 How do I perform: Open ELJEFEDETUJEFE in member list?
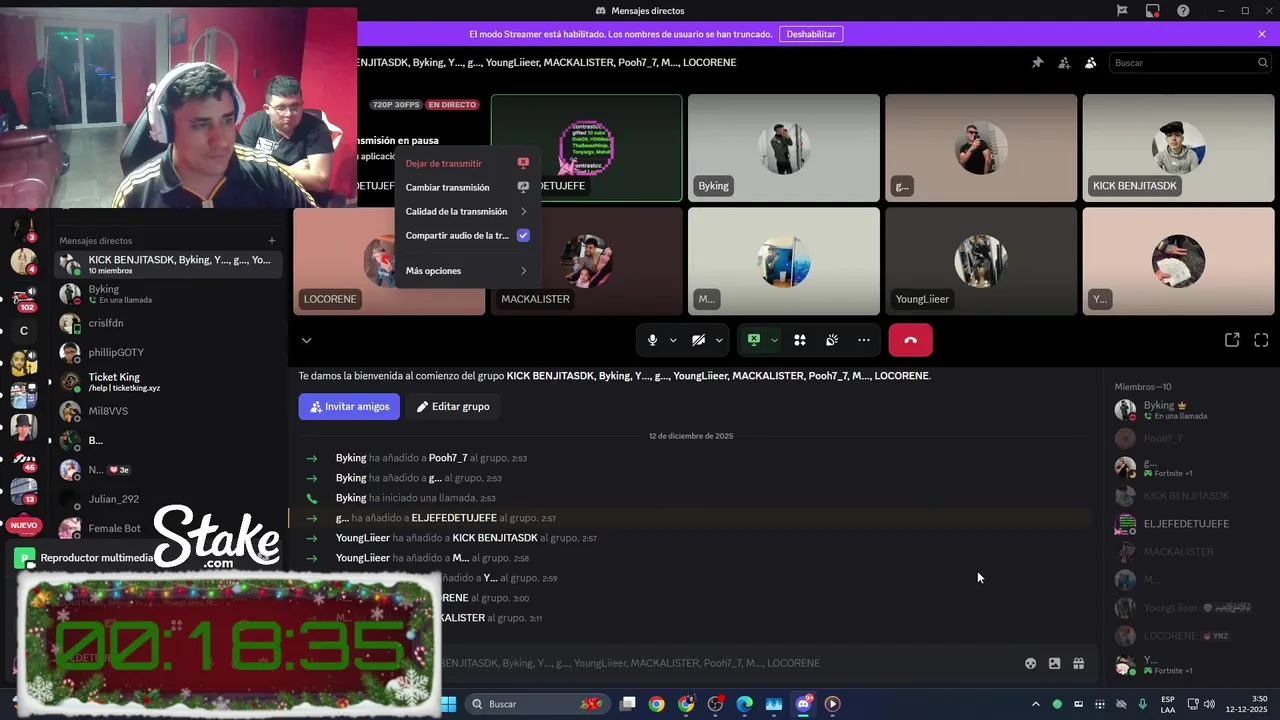pyautogui.click(x=1190, y=524)
